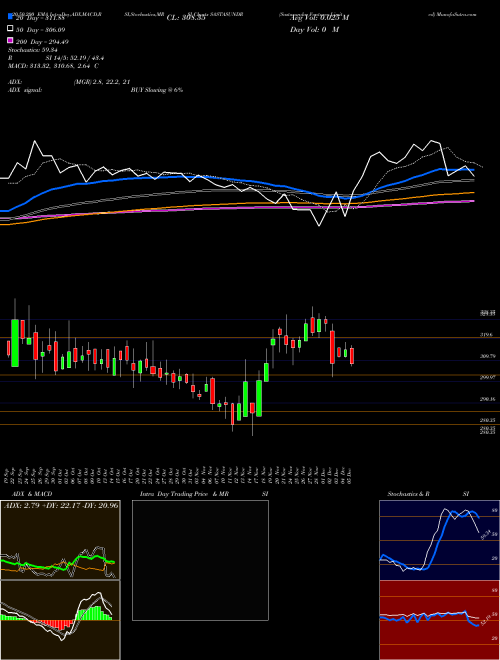Select the '200 Day = 294.49' legend text
The width and height of the screenshot is (500, 660).
click(43, 42)
